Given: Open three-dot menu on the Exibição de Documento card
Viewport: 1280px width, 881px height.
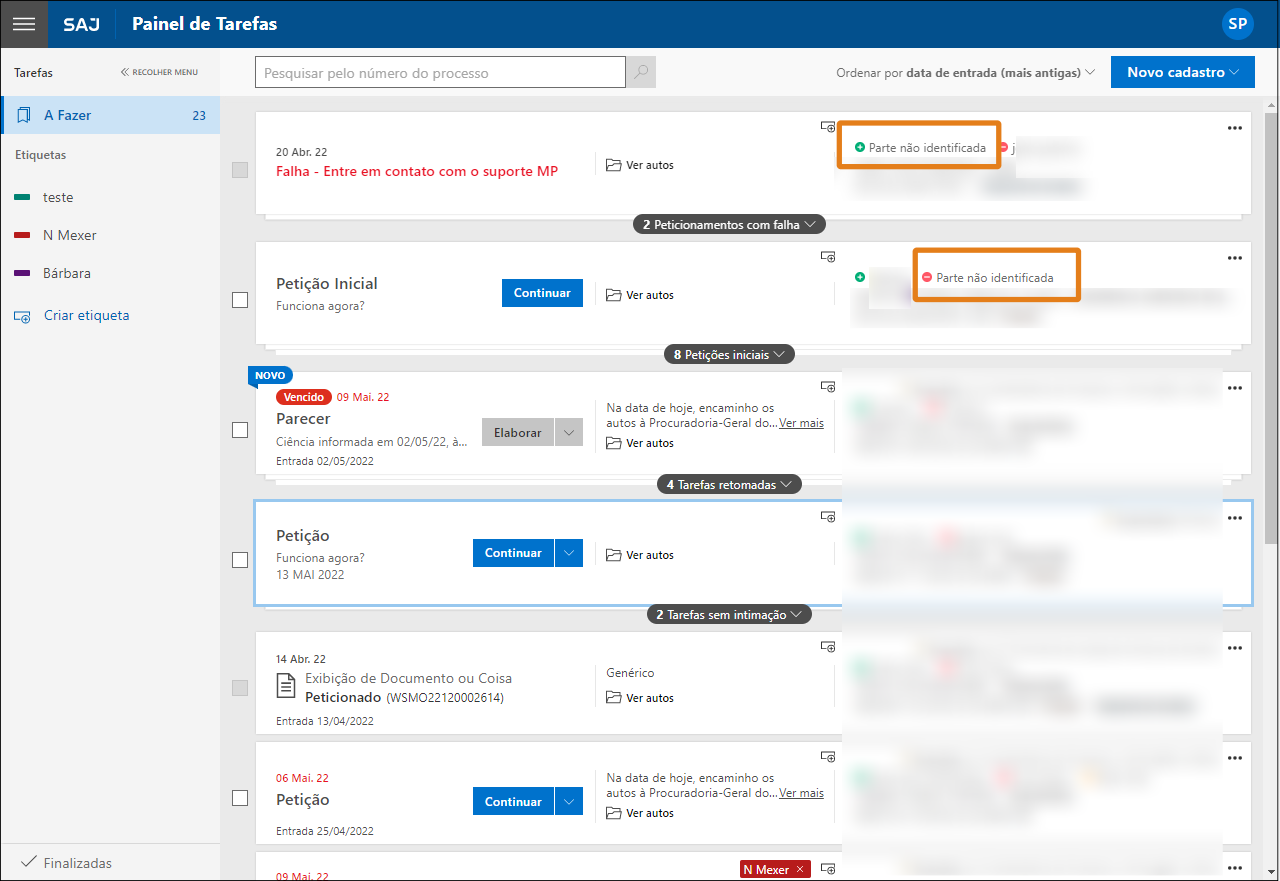Looking at the screenshot, I should click(1235, 648).
